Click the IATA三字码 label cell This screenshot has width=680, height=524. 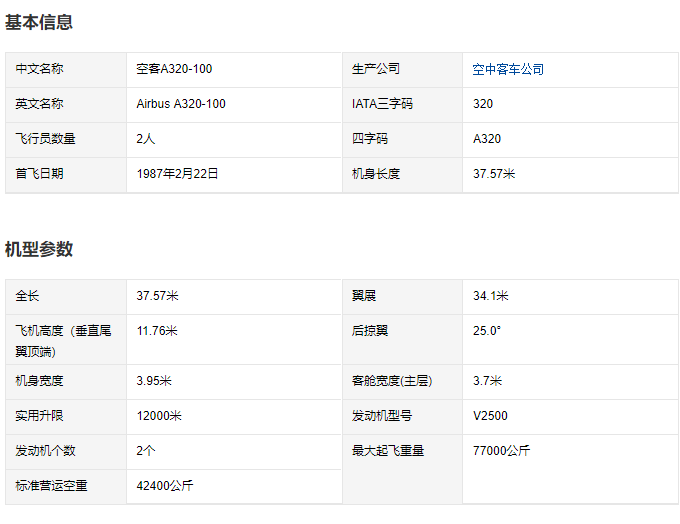click(x=402, y=105)
